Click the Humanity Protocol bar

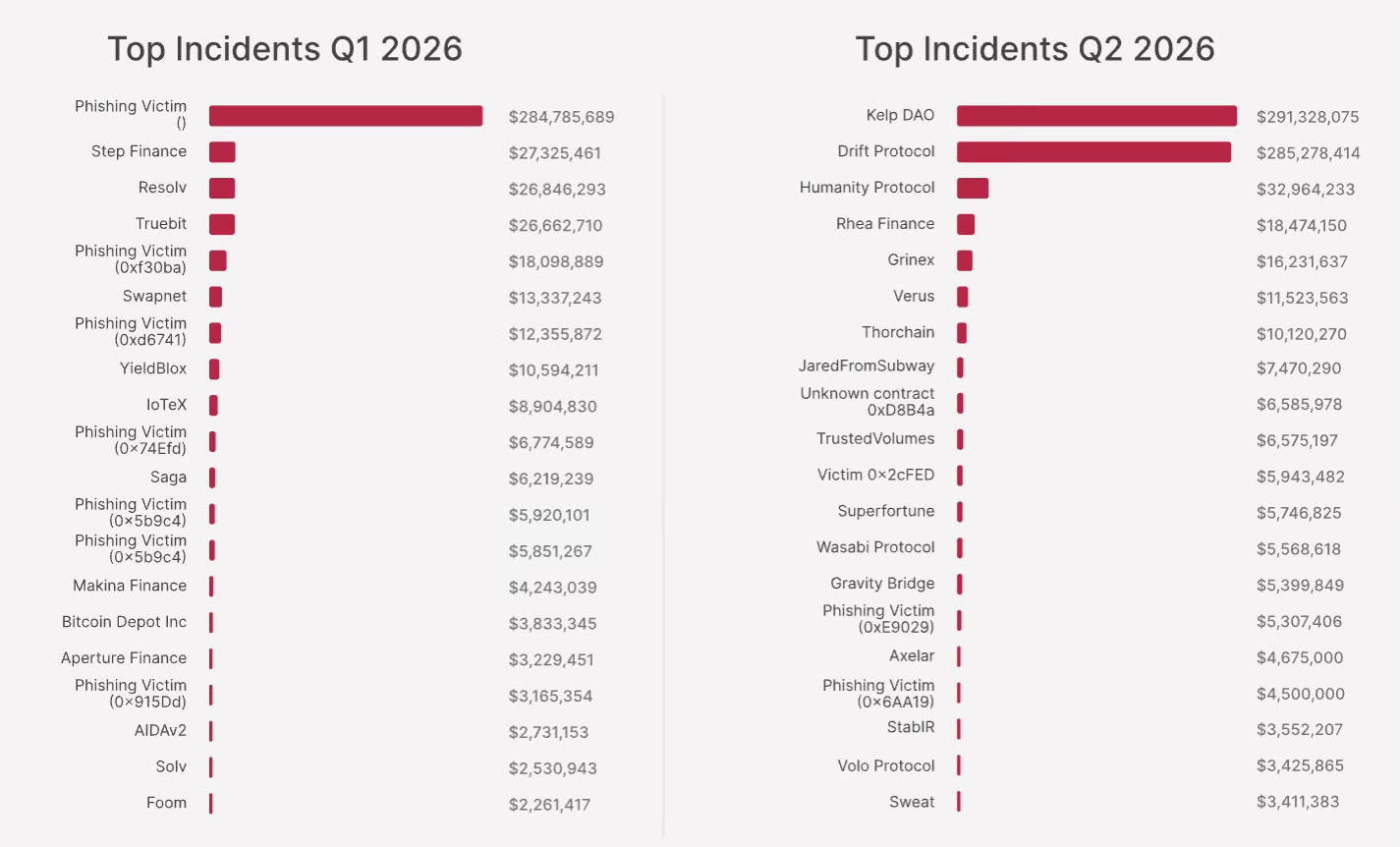click(x=973, y=189)
